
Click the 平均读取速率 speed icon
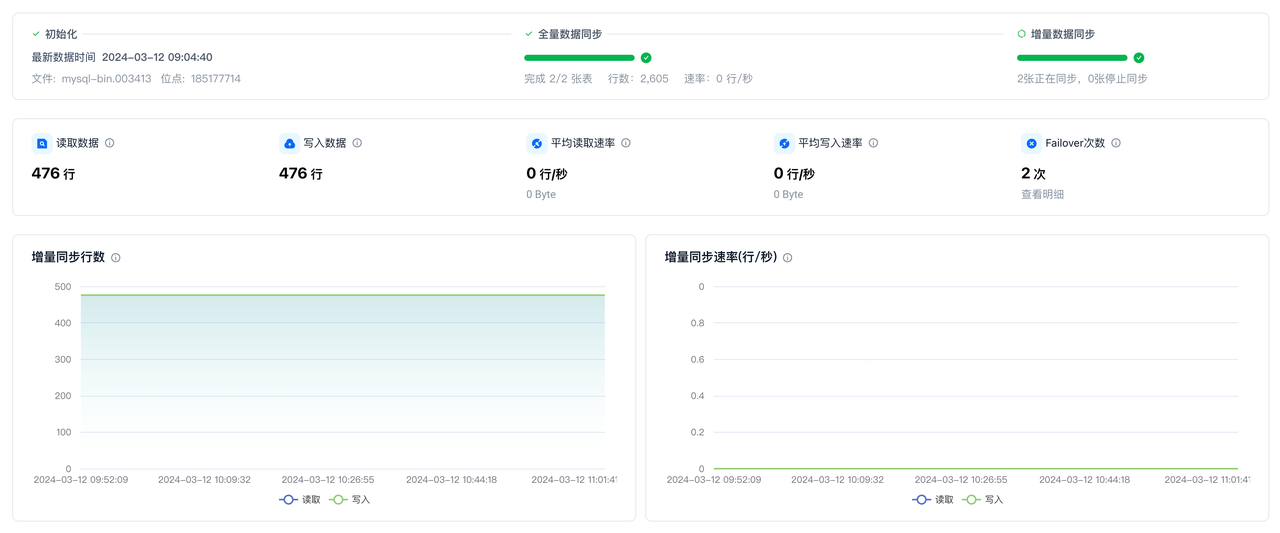(x=536, y=143)
